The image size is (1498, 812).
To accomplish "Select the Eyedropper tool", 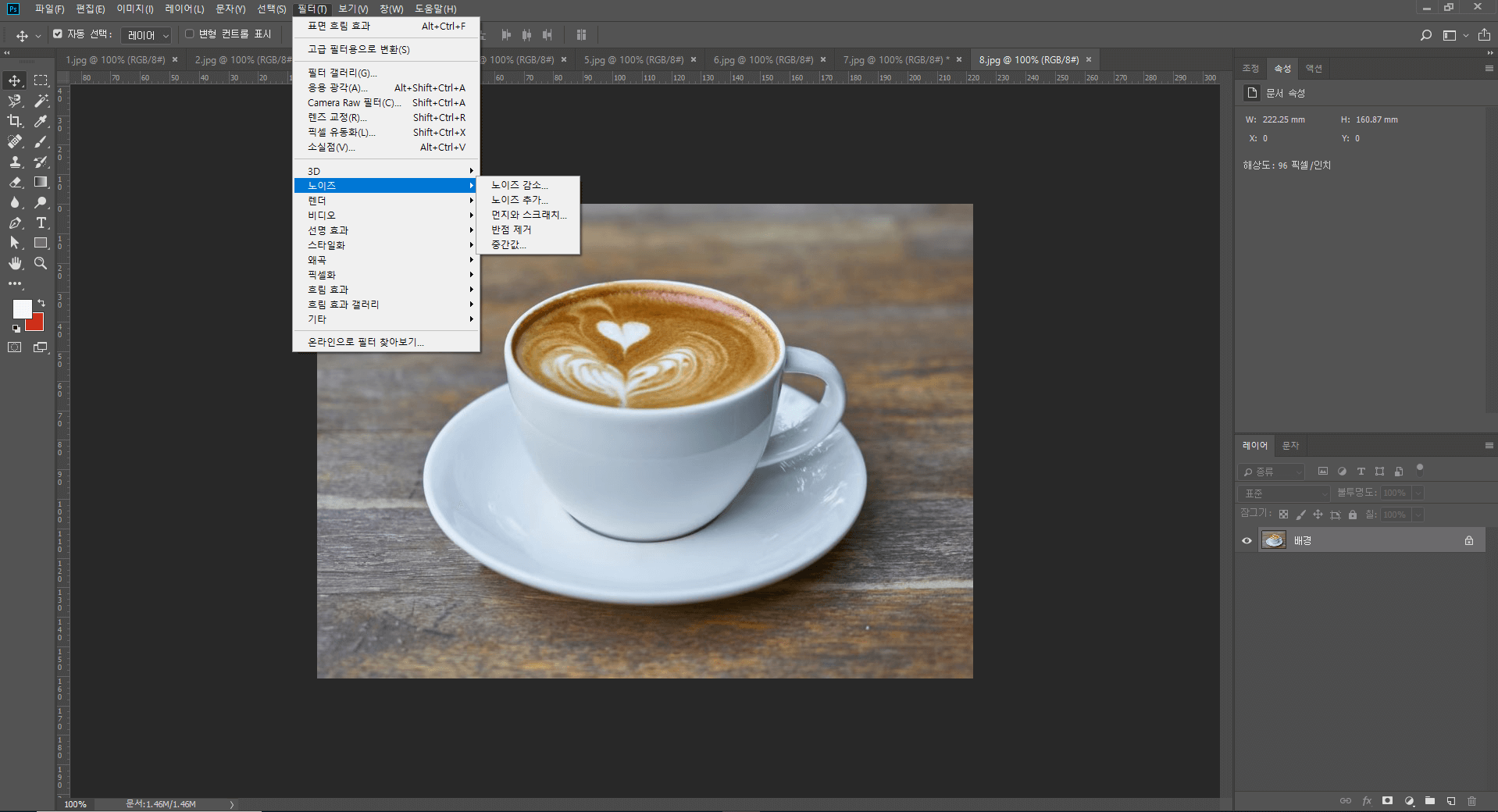I will click(x=41, y=121).
